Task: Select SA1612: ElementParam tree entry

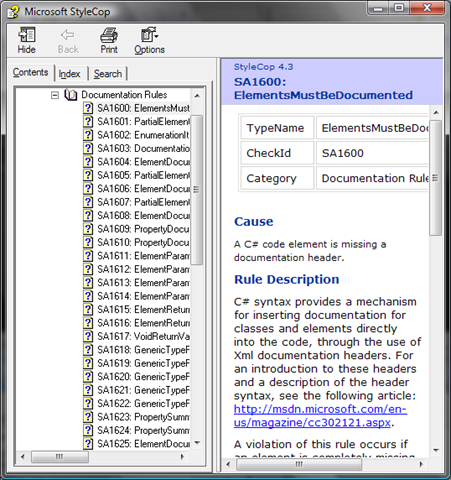Action: (143, 269)
